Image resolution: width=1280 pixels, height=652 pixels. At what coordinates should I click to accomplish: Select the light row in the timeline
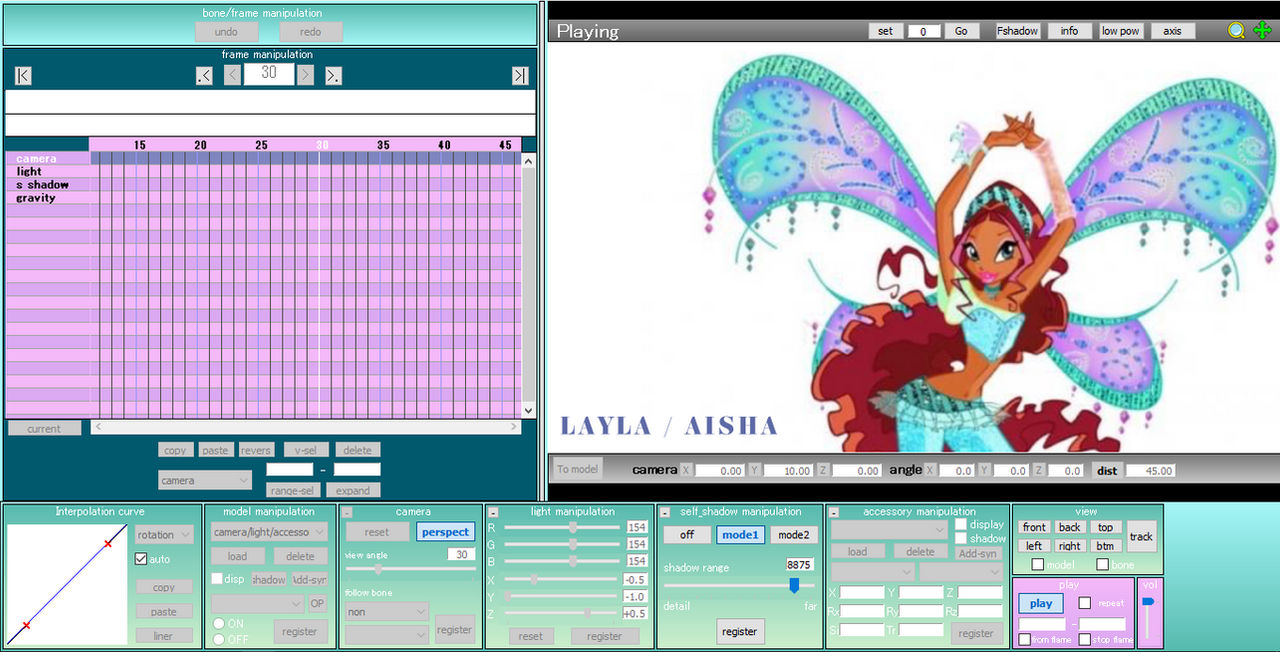pos(47,171)
